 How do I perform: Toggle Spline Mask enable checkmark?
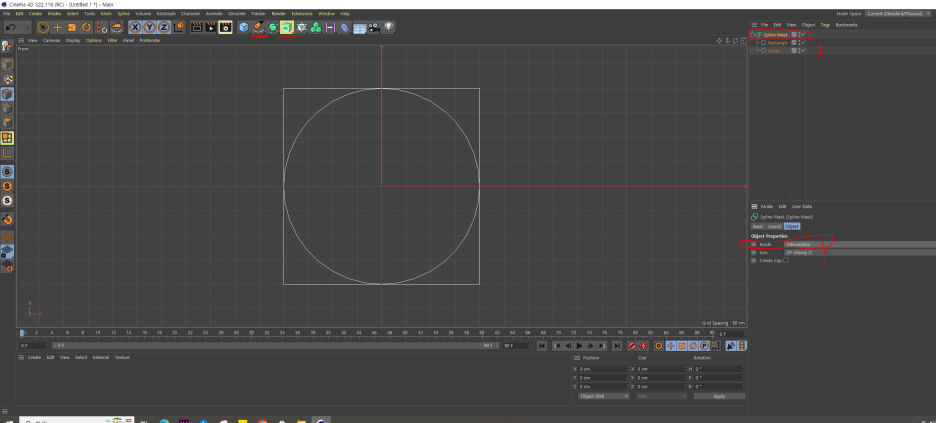pos(803,35)
